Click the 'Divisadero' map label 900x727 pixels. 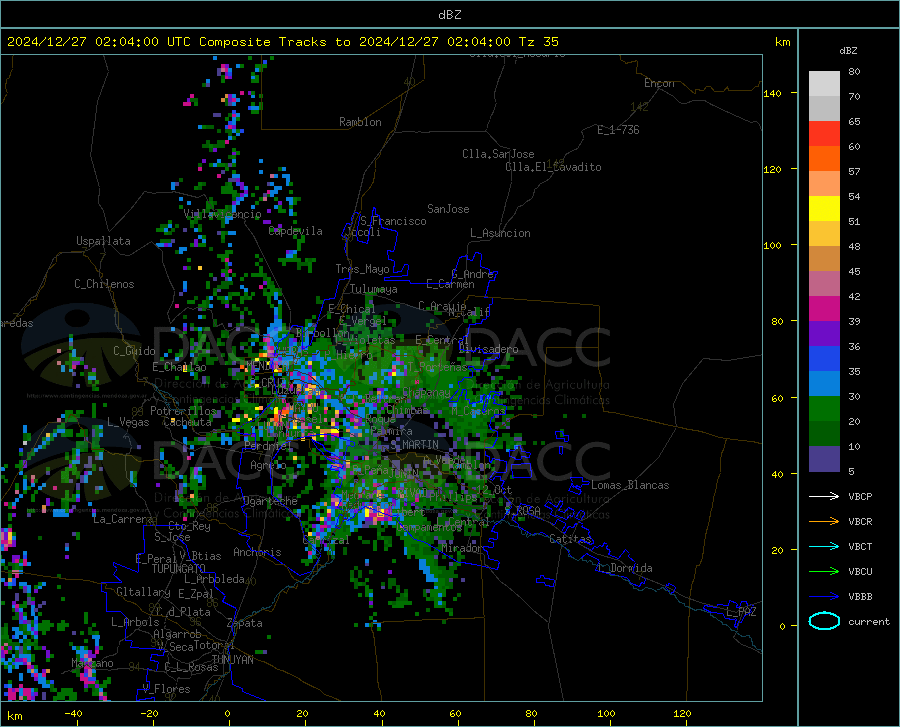tap(488, 349)
